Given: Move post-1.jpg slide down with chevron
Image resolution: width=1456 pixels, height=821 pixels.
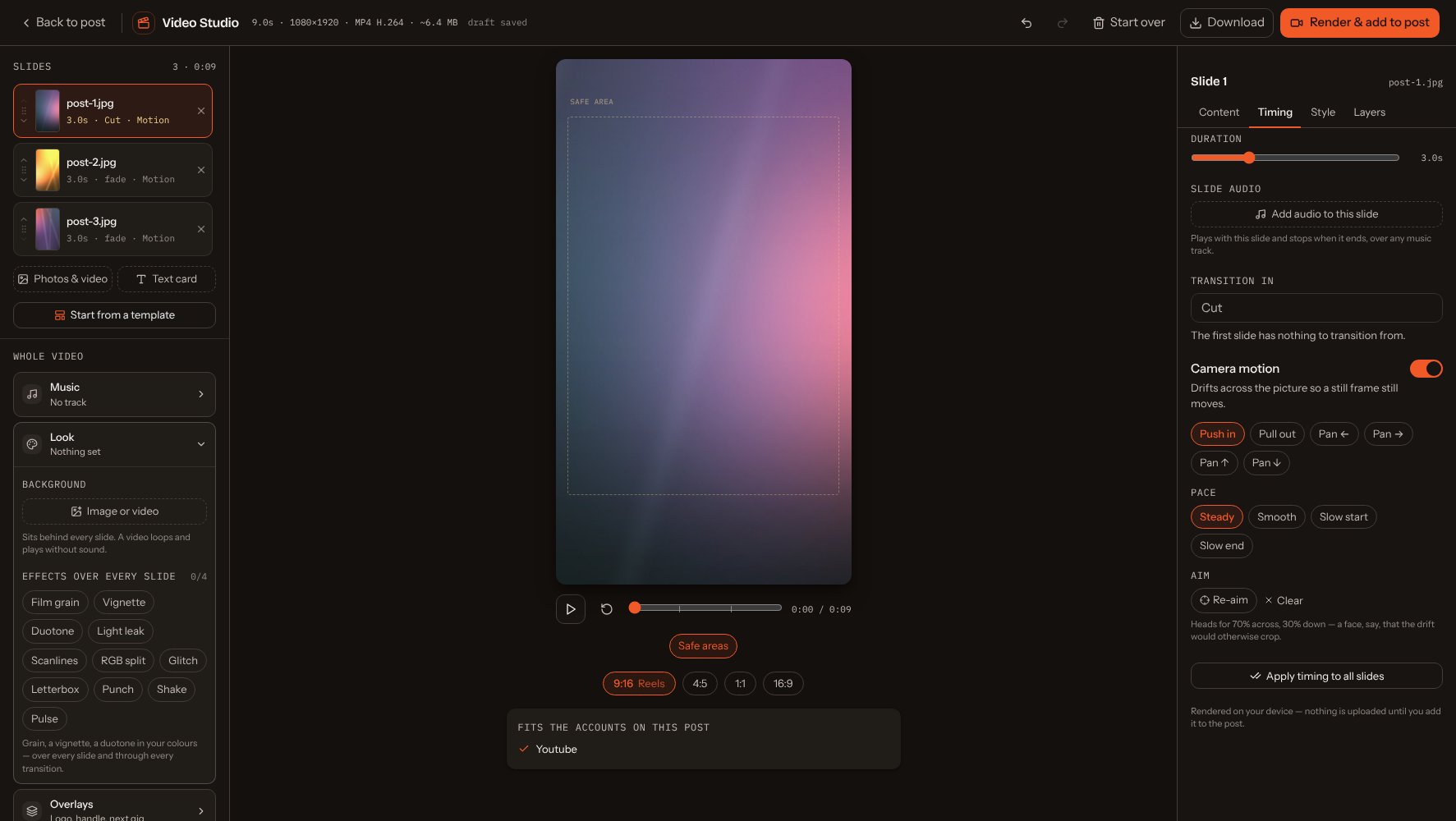Looking at the screenshot, I should click(24, 121).
